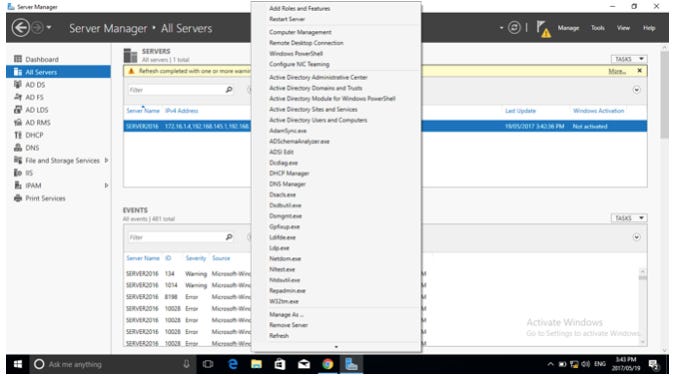Open the Help menu

(649, 28)
